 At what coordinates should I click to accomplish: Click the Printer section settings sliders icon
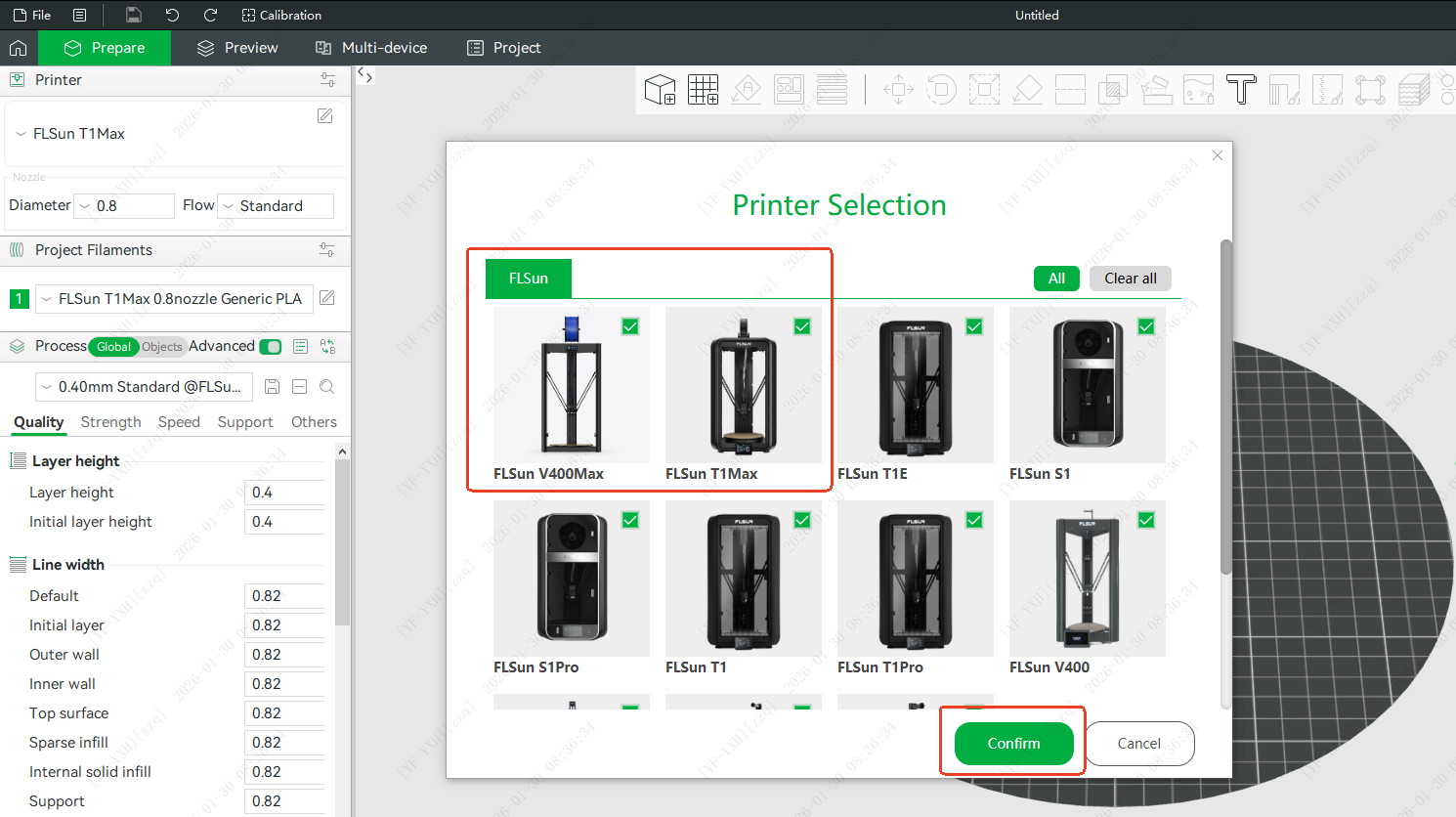point(327,80)
